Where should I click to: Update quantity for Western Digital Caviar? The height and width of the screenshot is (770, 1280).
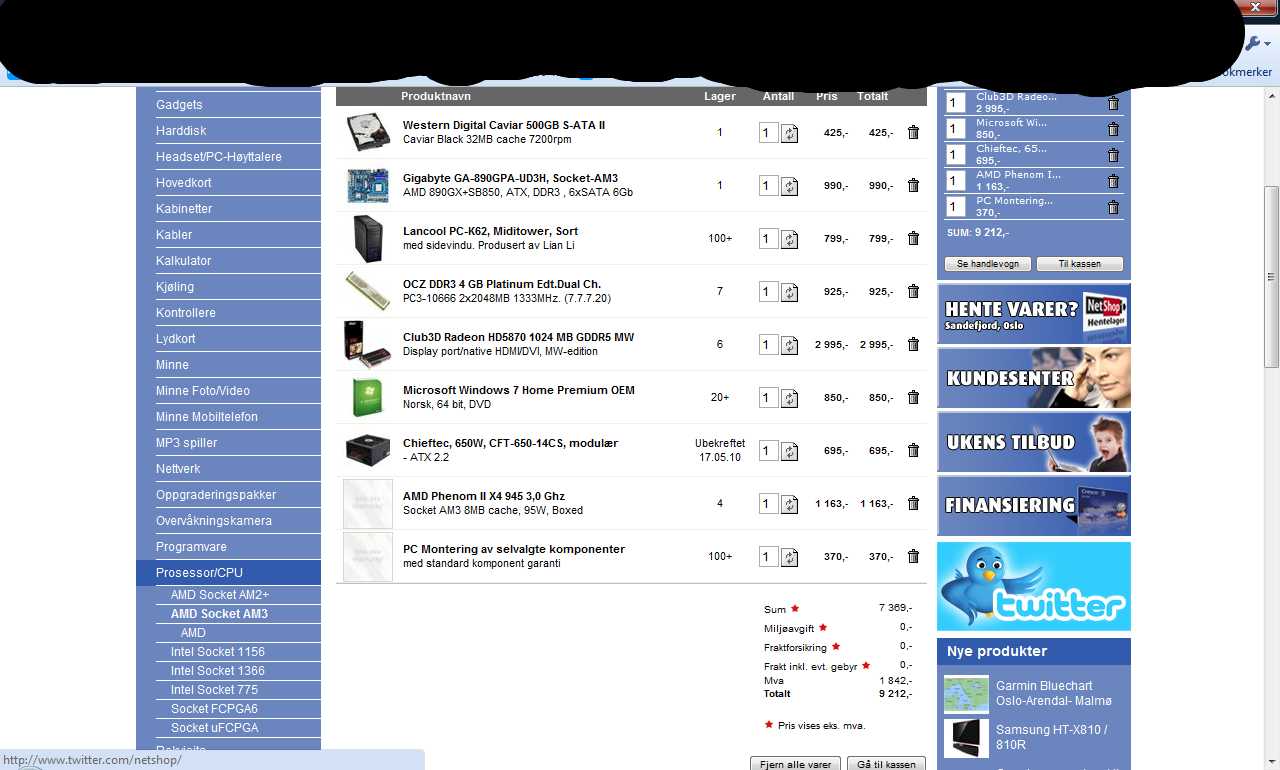[790, 133]
